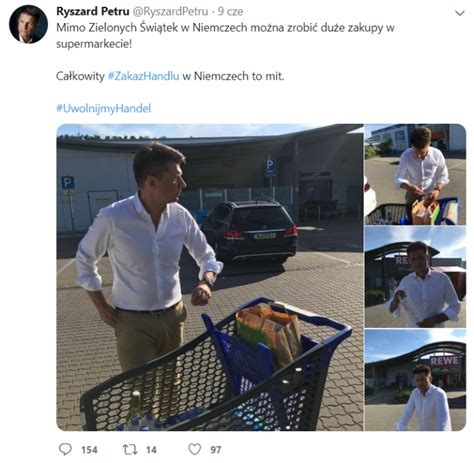Click the line 'w Niemczech to mit'

233,76
